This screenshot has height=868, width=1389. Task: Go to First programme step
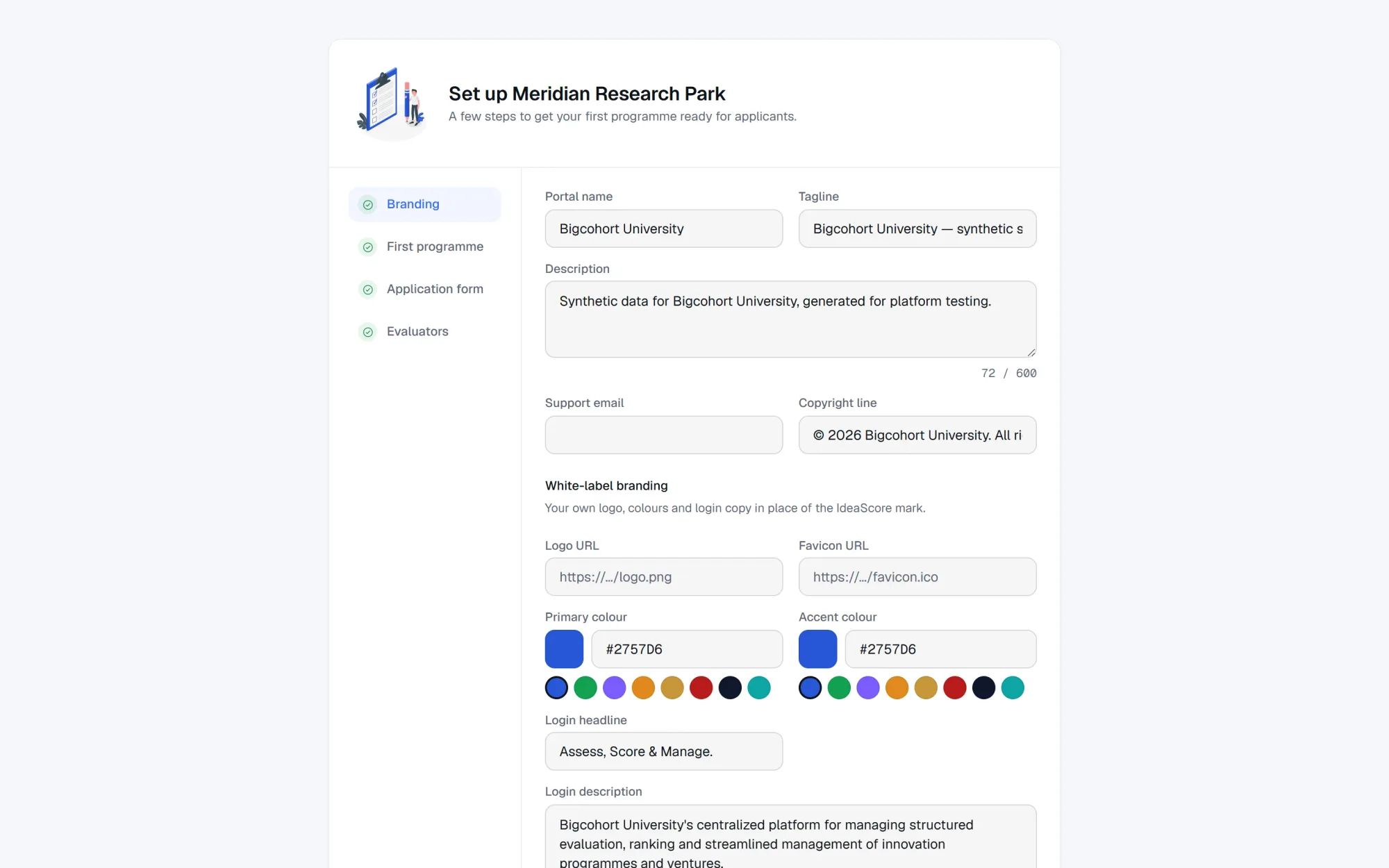424,247
